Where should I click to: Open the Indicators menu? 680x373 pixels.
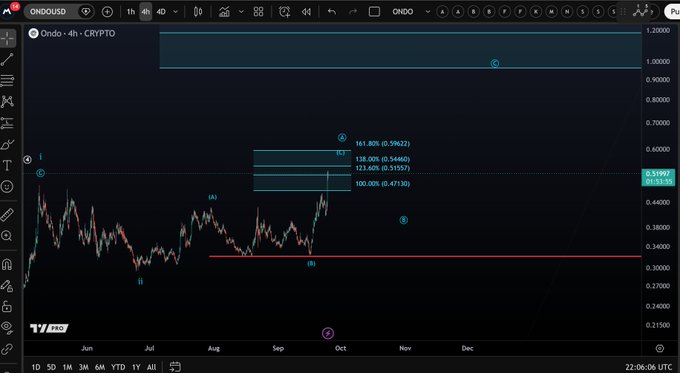(x=224, y=12)
